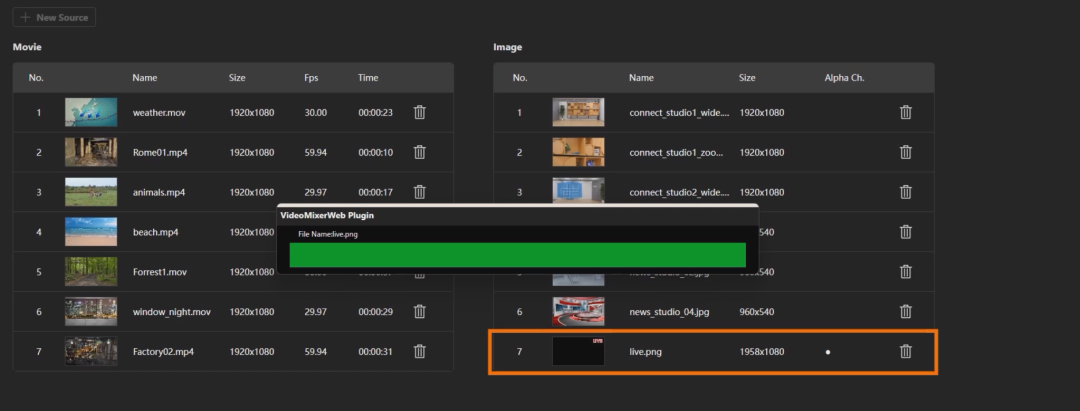Select the connect_studio1_wide image thumbnail

coord(578,112)
